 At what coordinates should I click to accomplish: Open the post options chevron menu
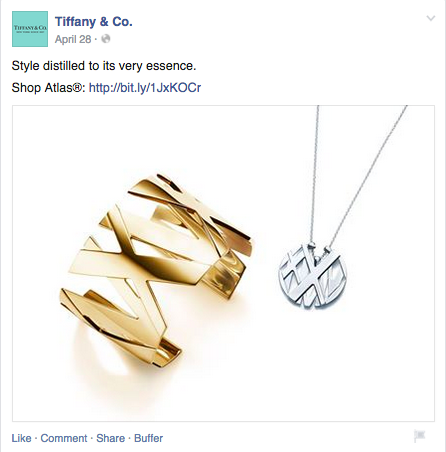point(431,18)
